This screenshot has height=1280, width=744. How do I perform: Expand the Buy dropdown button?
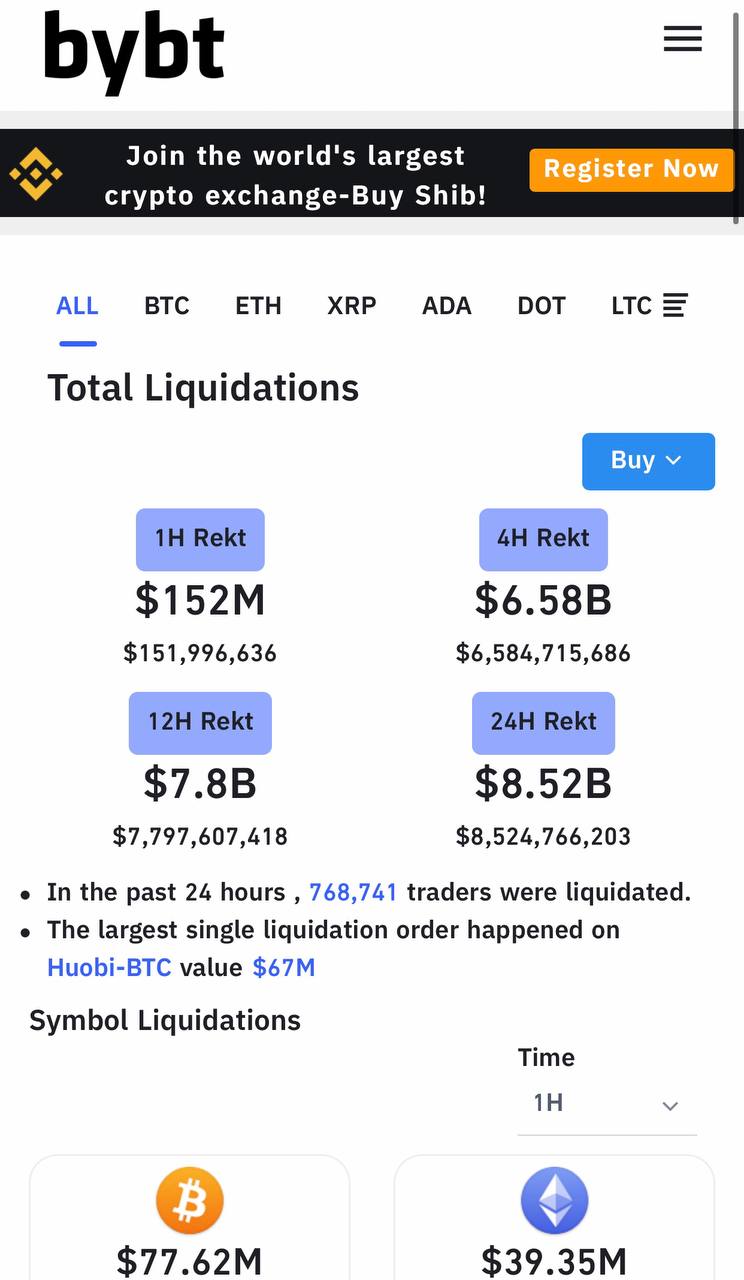point(648,461)
